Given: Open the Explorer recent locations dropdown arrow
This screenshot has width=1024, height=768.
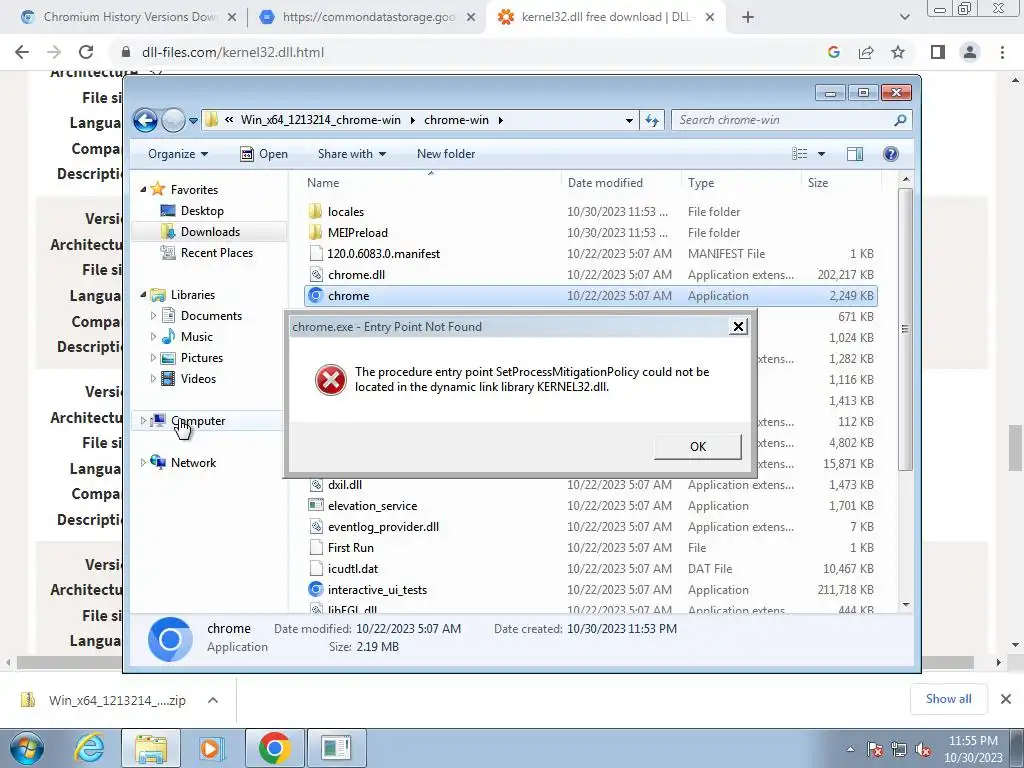Looking at the screenshot, I should pyautogui.click(x=193, y=121).
